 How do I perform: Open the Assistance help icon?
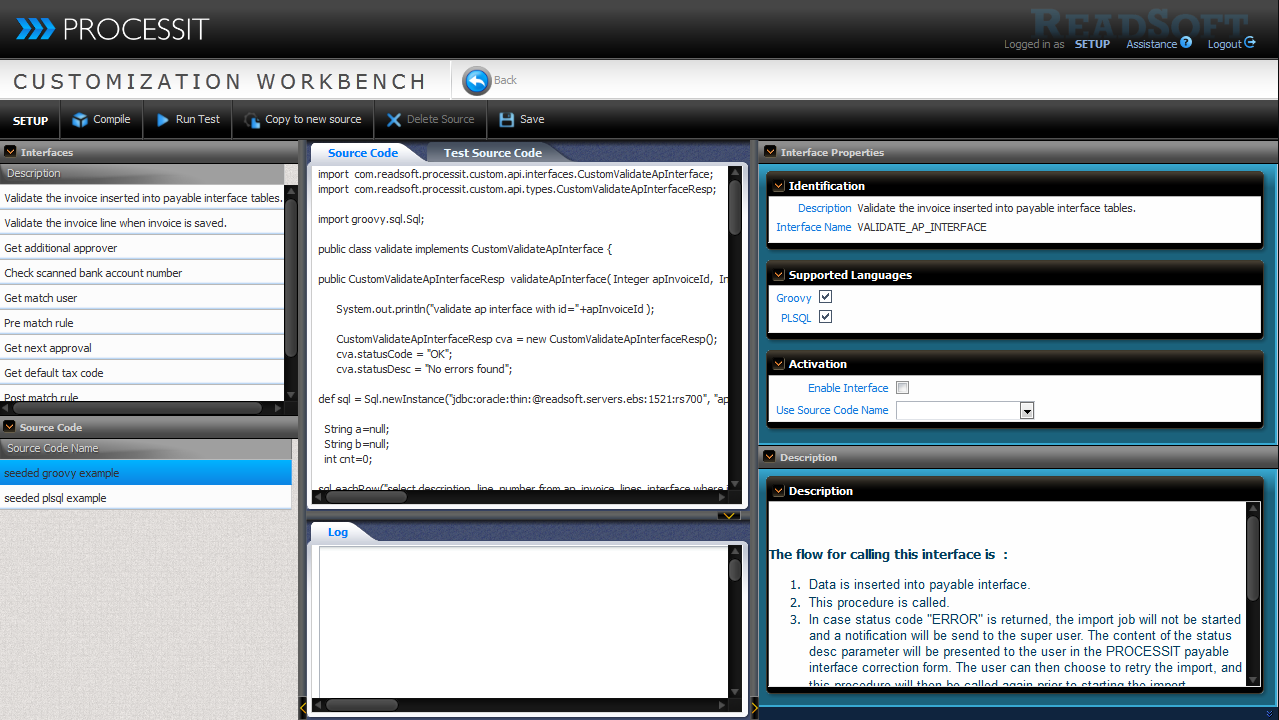point(1186,43)
